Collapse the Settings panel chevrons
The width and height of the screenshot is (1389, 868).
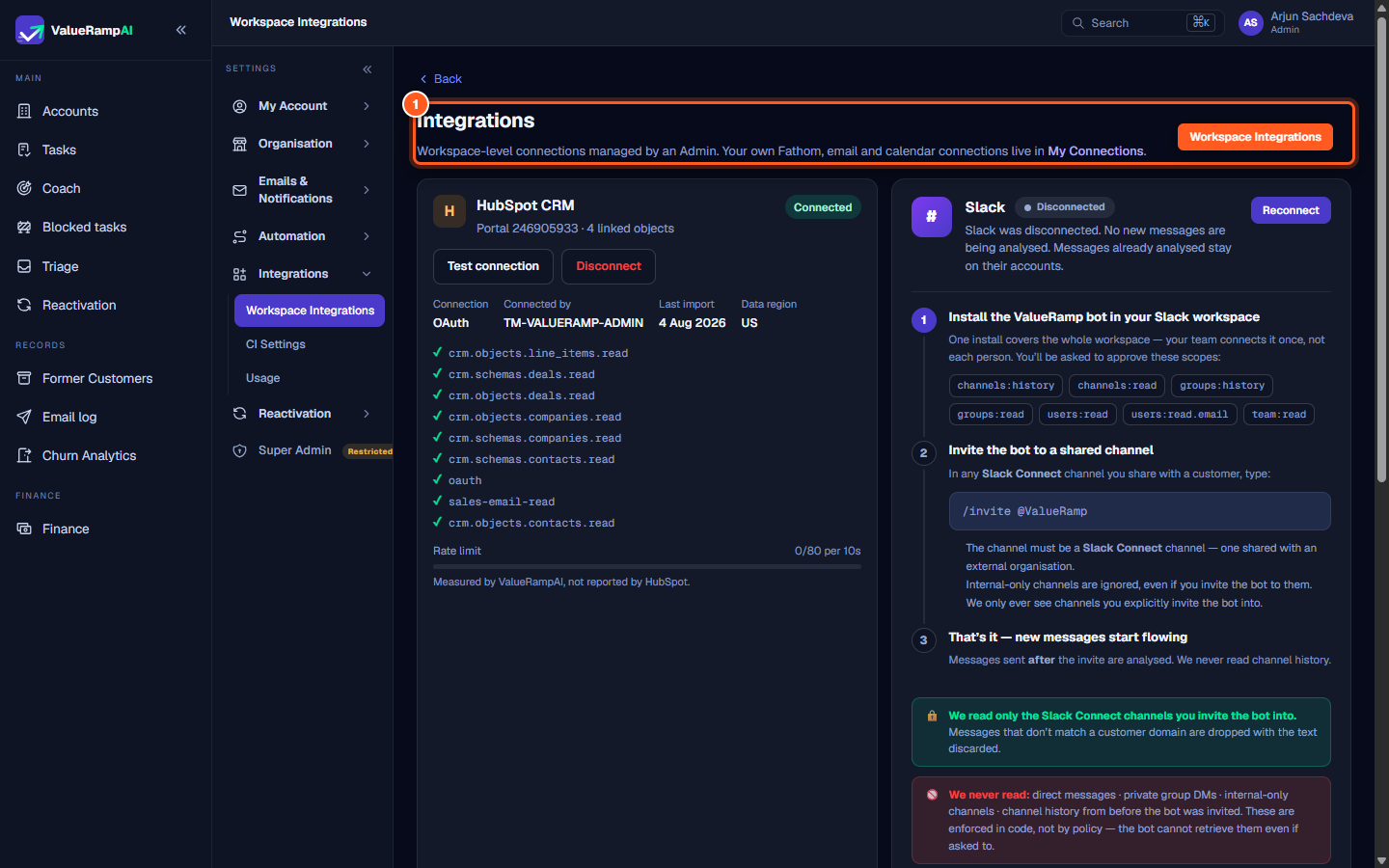point(367,69)
